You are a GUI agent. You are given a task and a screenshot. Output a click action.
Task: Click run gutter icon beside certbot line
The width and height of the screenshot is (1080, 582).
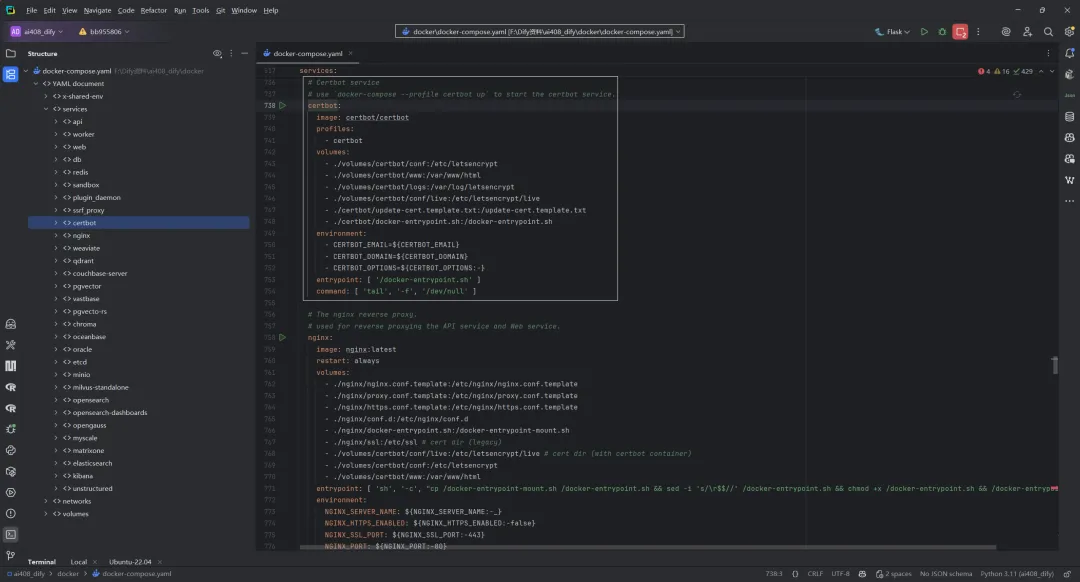282,105
